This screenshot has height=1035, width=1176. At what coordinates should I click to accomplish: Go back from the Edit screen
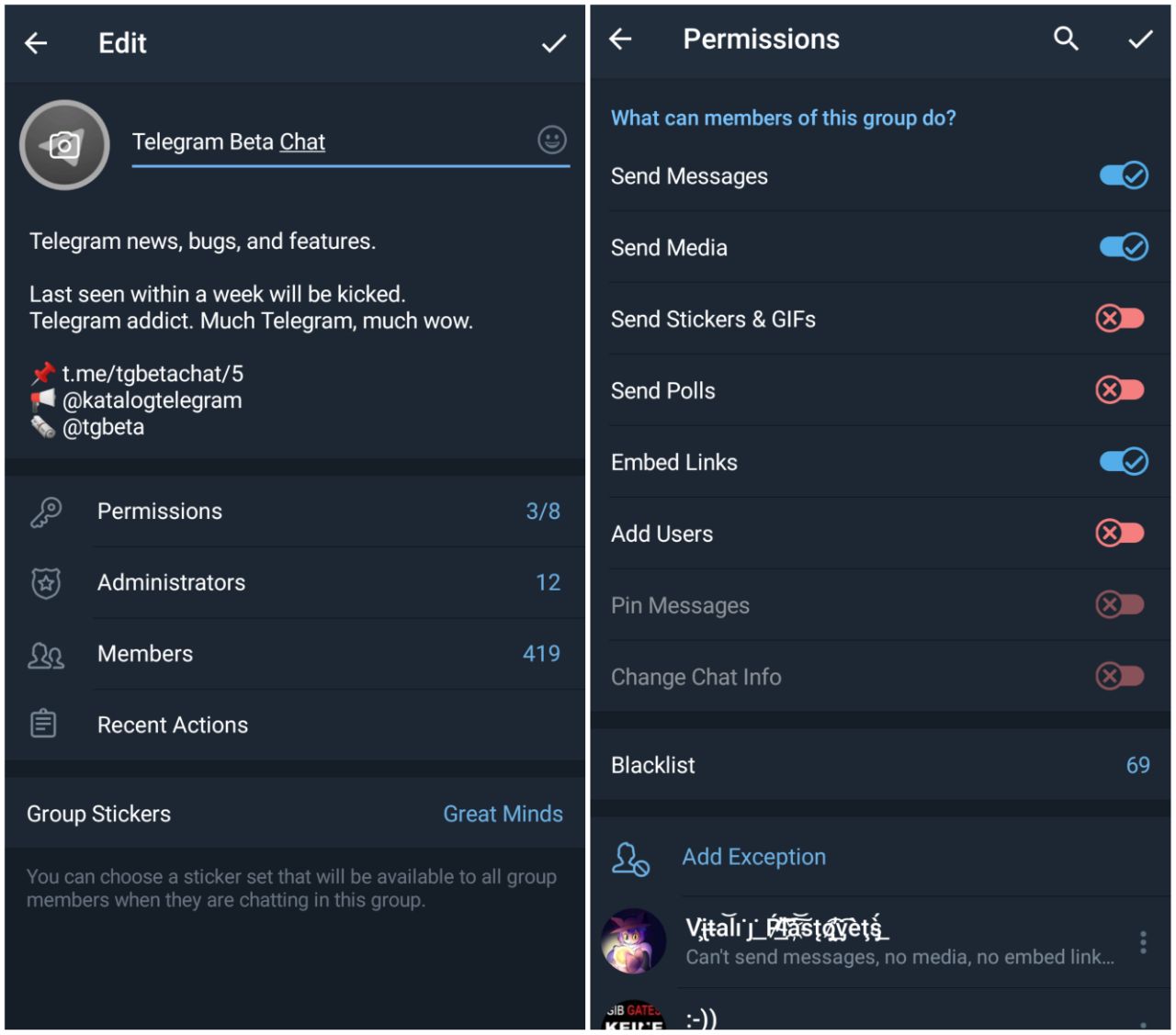point(36,43)
